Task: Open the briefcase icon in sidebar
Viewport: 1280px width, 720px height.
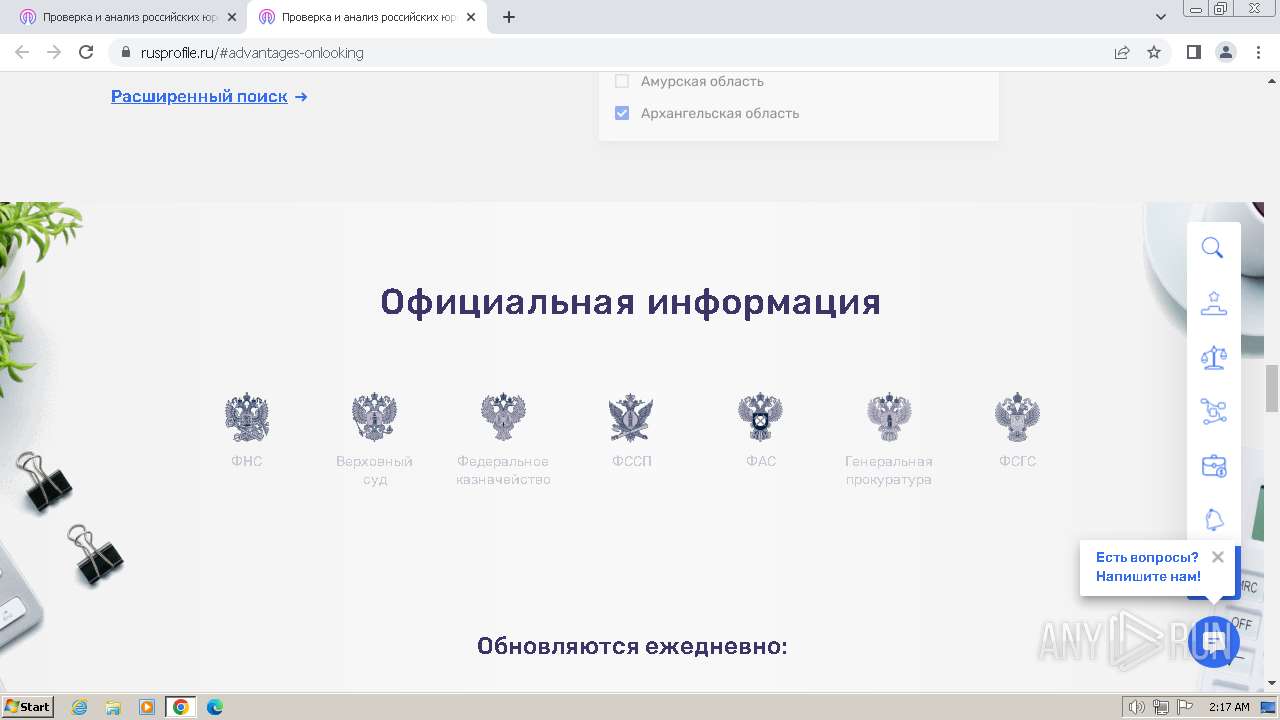Action: click(1213, 466)
